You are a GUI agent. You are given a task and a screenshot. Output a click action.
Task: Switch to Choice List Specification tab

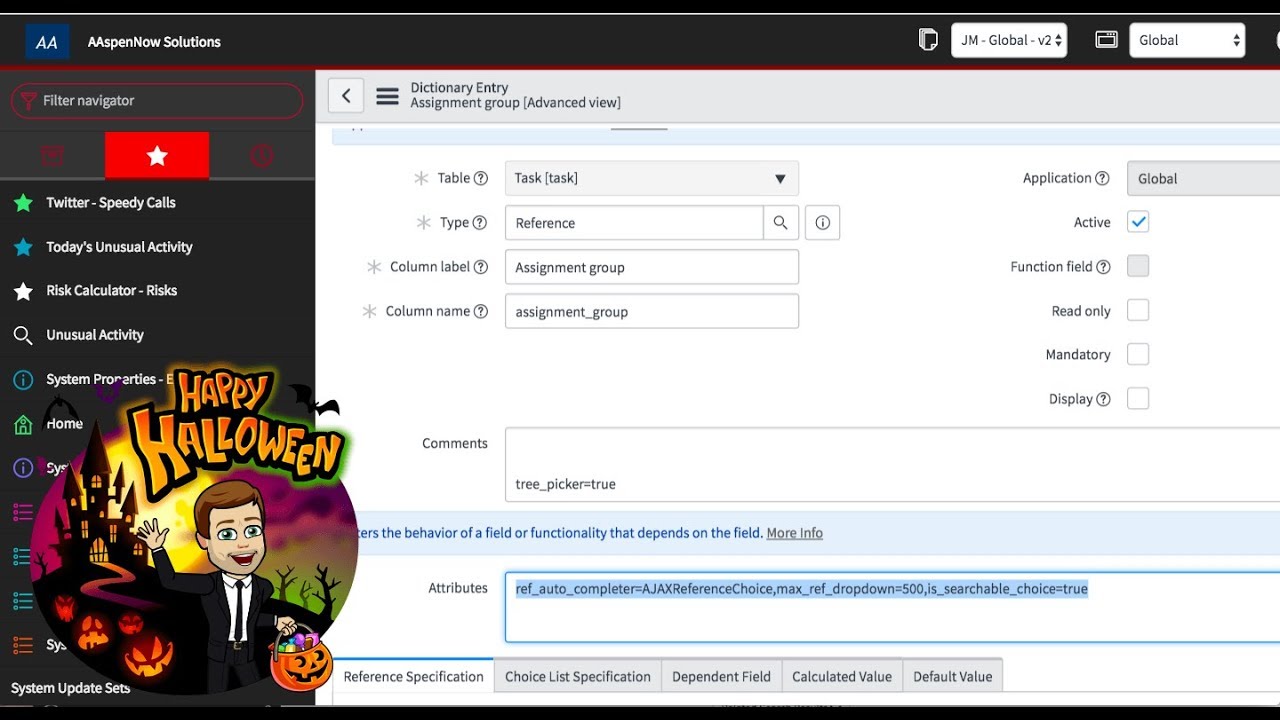(578, 676)
